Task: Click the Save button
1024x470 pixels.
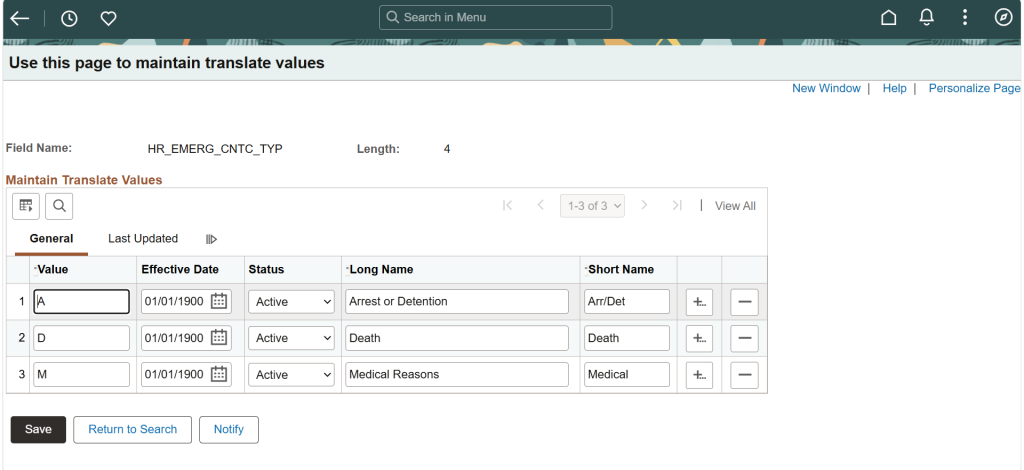Action: pos(39,430)
